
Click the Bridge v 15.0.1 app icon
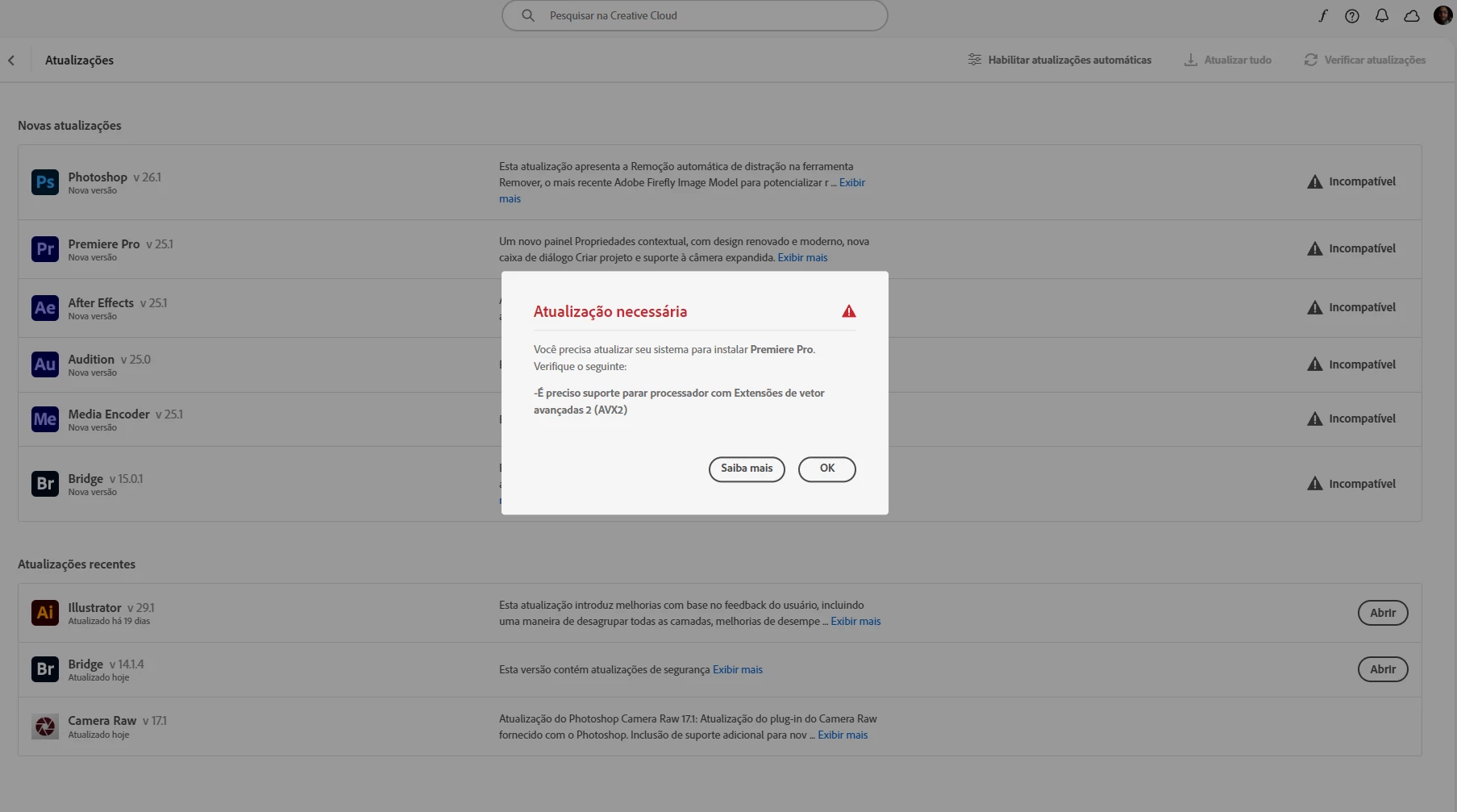[45, 484]
